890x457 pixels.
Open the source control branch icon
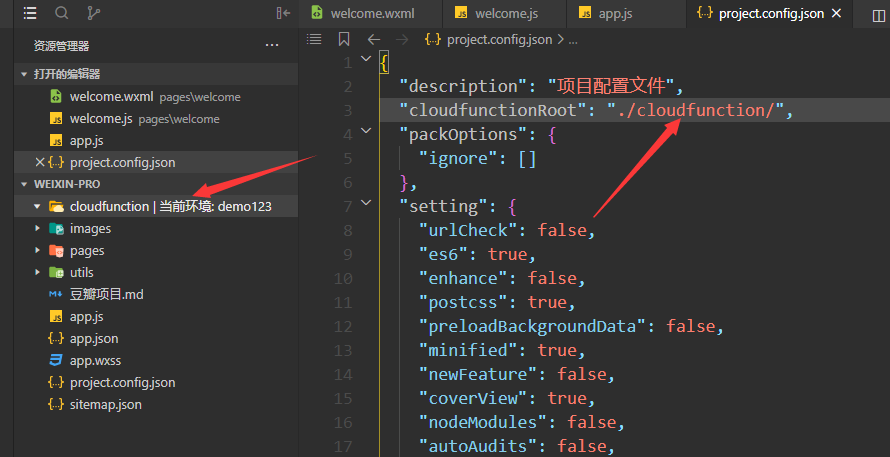[x=94, y=13]
